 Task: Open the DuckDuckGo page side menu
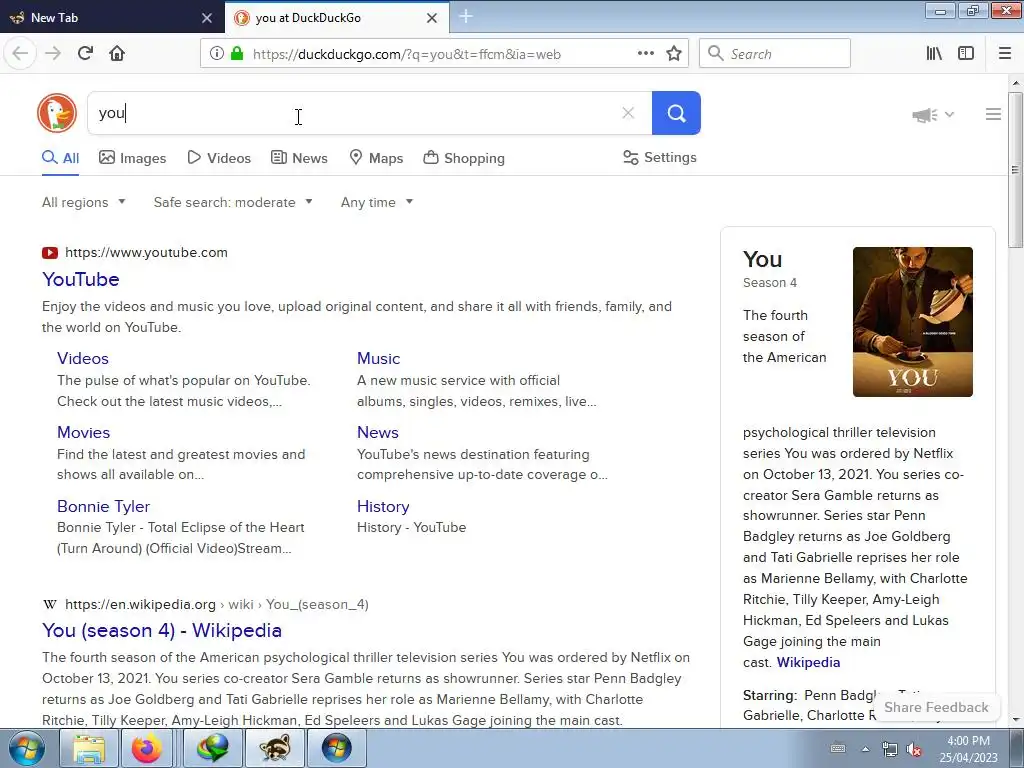tap(993, 114)
